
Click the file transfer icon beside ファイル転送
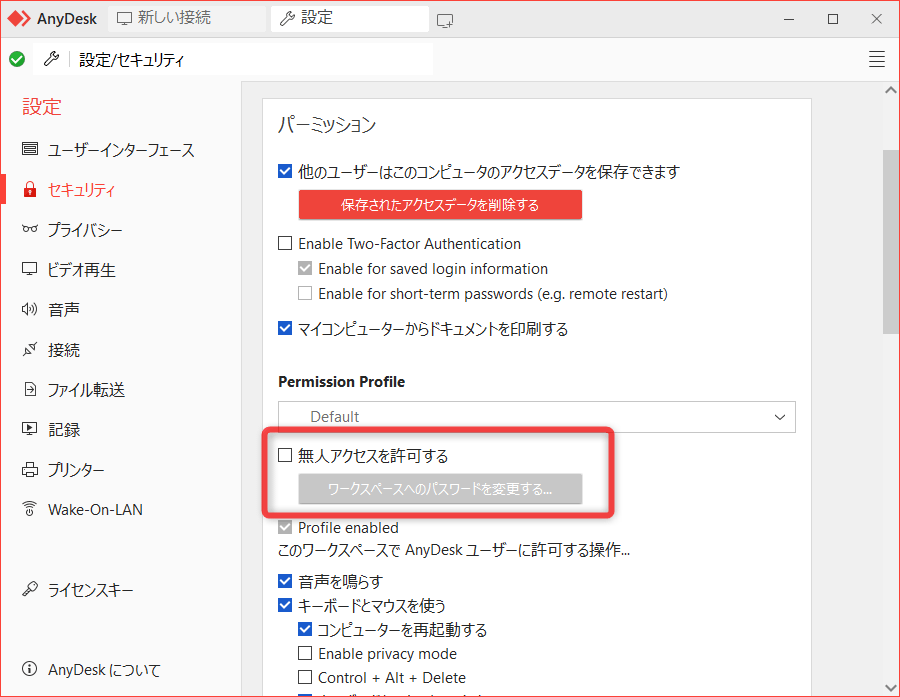[x=30, y=389]
